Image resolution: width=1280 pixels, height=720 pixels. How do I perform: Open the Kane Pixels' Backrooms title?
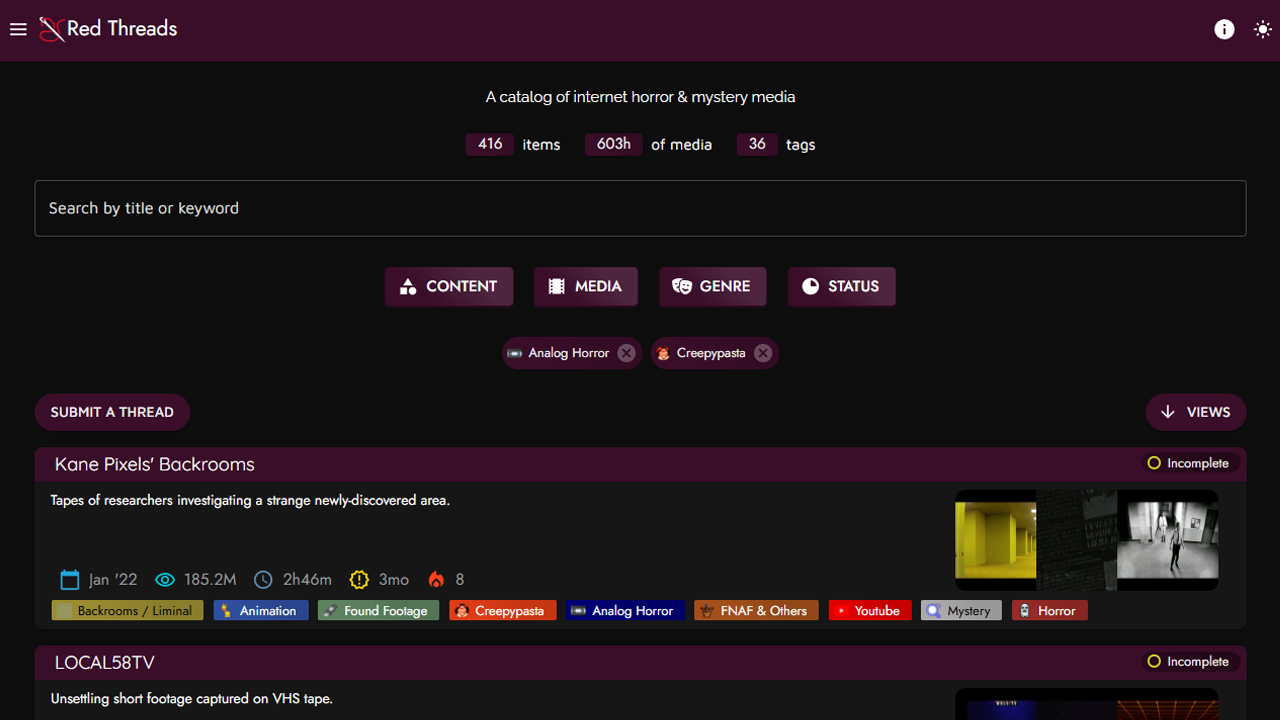(155, 464)
